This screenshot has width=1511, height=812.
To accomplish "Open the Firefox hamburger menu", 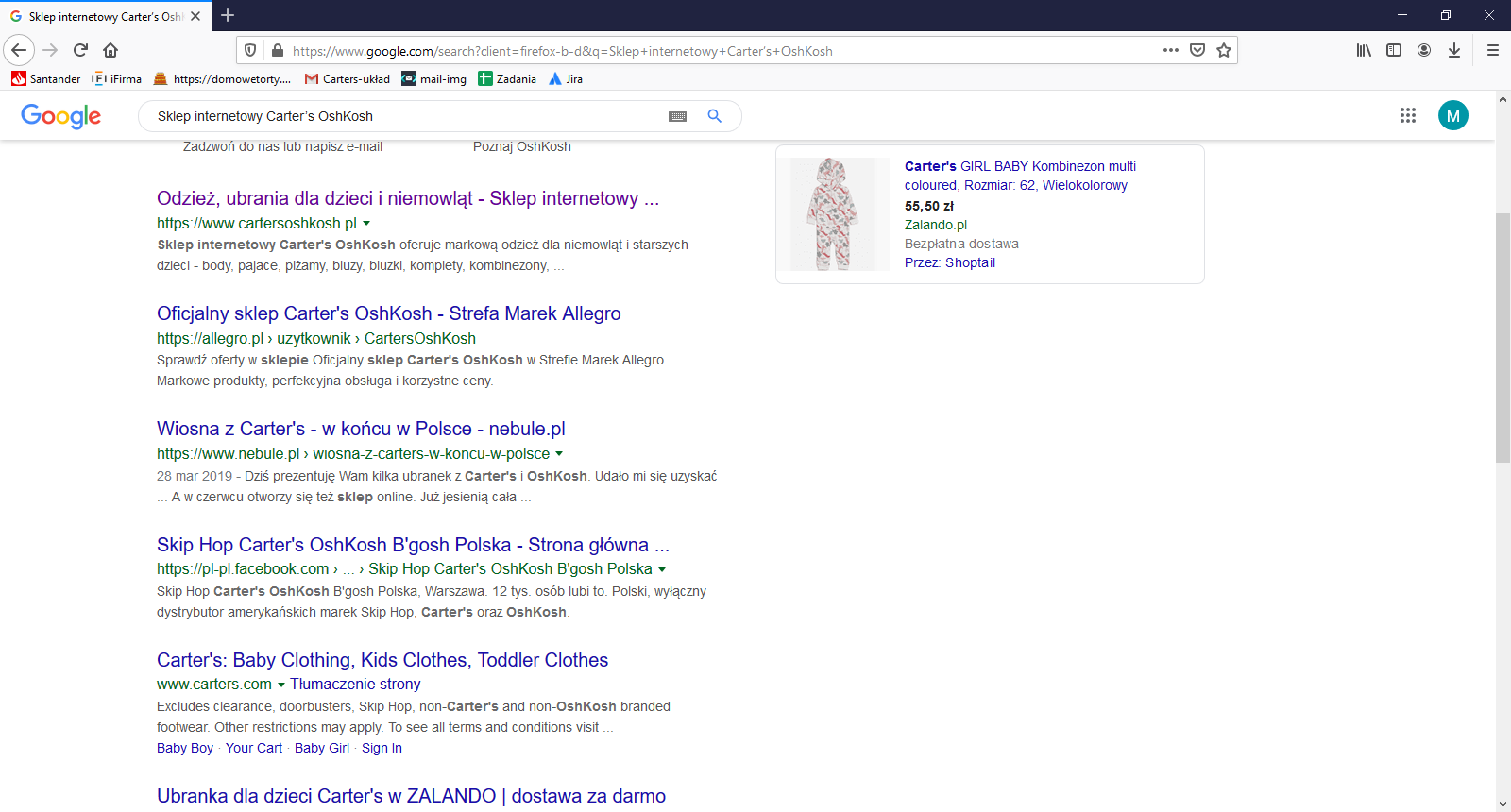I will pos(1492,50).
